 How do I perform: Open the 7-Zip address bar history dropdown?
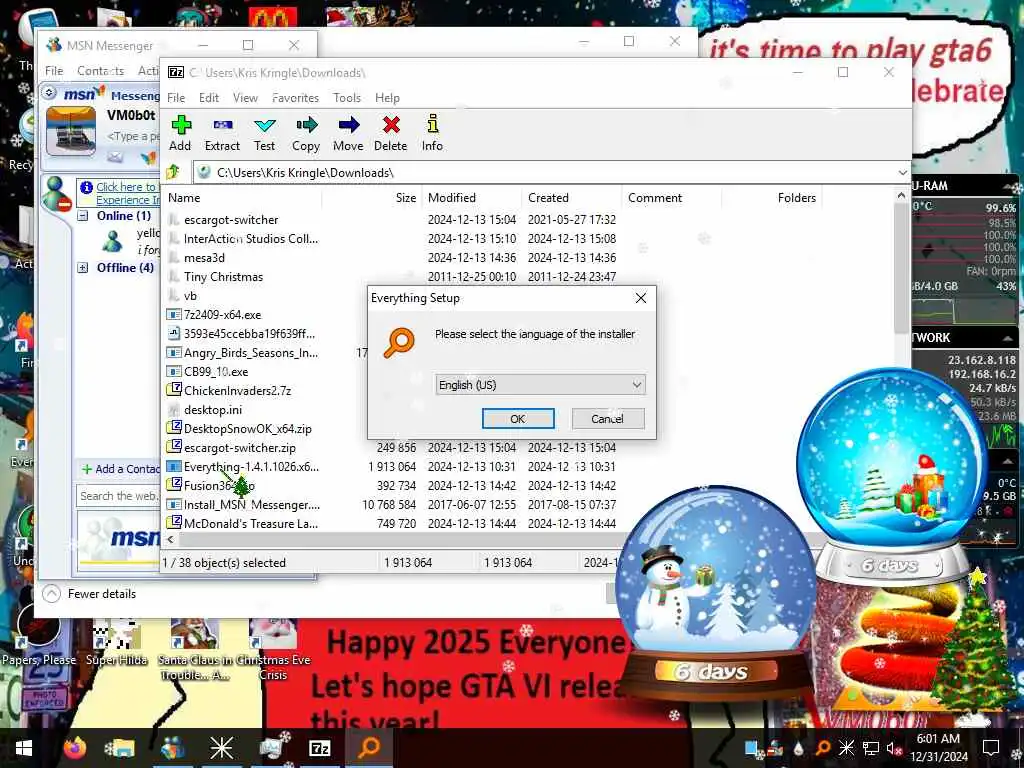pos(902,172)
